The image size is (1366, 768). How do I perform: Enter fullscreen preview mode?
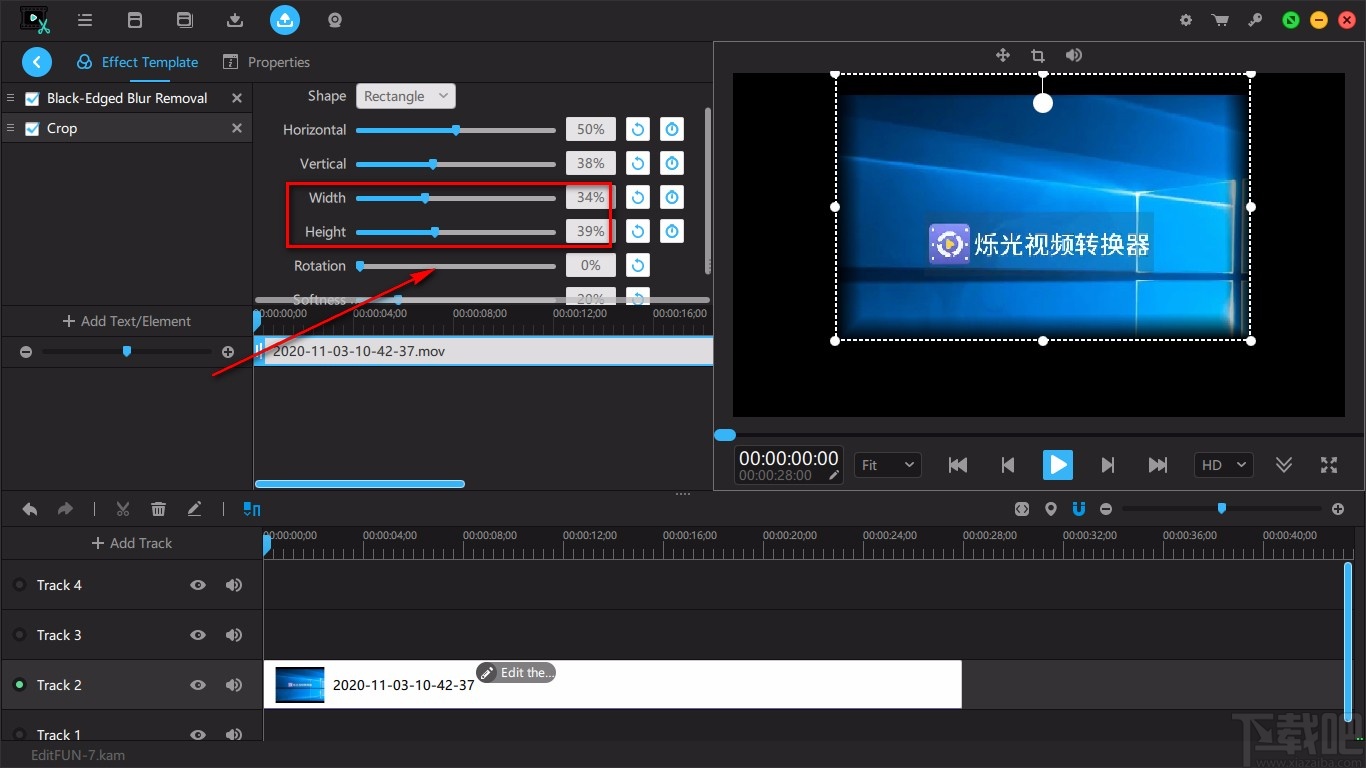pos(1328,465)
